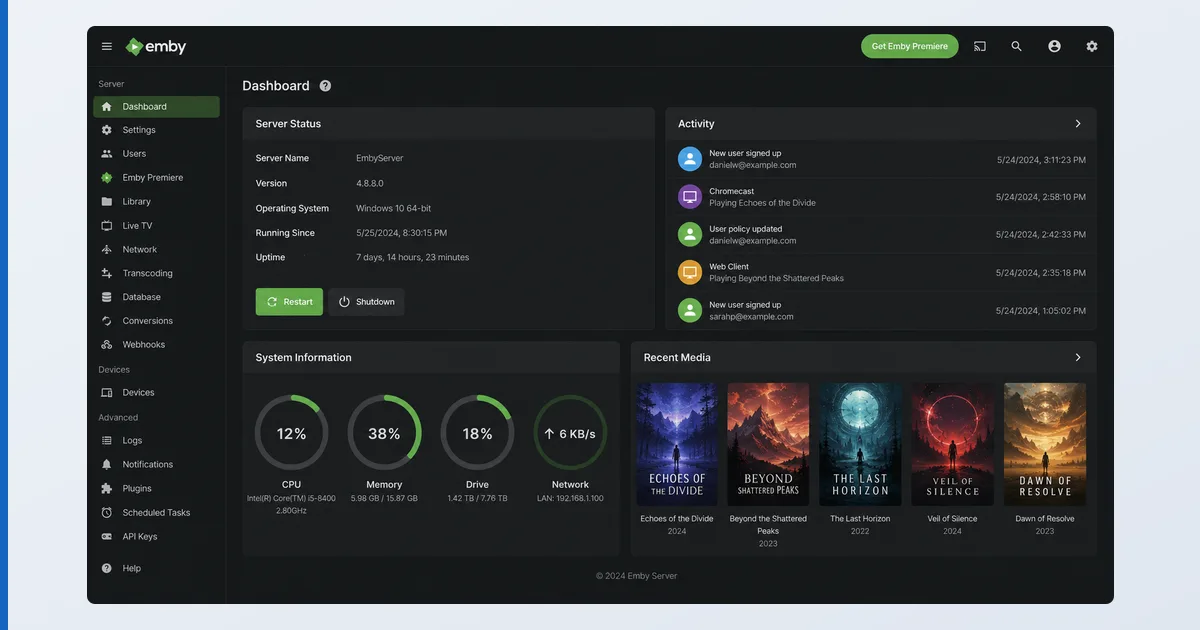Expand the Activity panel chevron
Screen dimensions: 1200x630
coord(1078,124)
